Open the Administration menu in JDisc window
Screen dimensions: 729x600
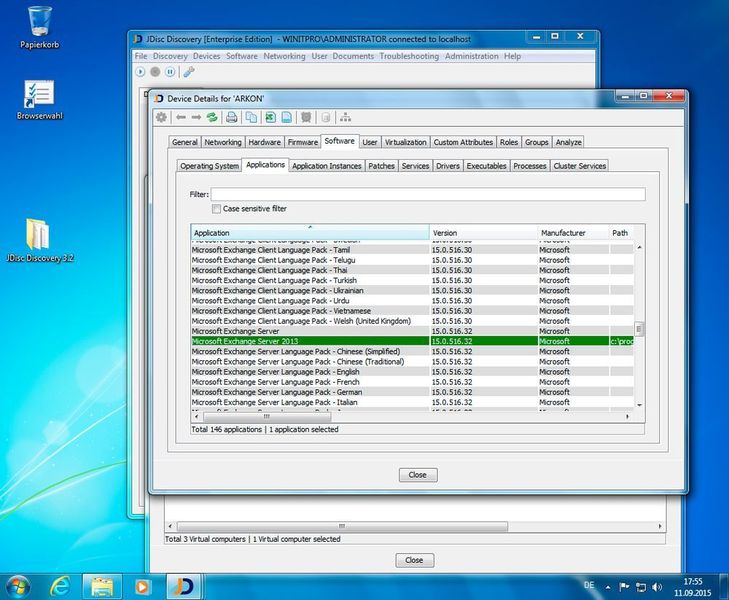471,56
